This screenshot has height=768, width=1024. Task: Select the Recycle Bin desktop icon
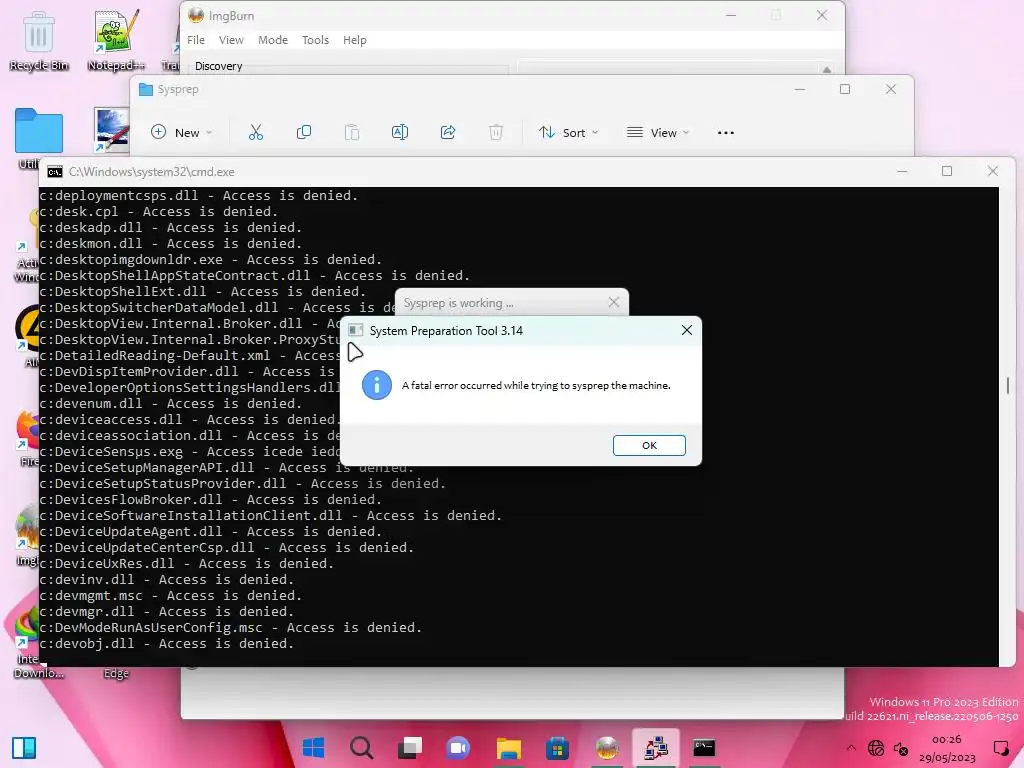pyautogui.click(x=39, y=40)
